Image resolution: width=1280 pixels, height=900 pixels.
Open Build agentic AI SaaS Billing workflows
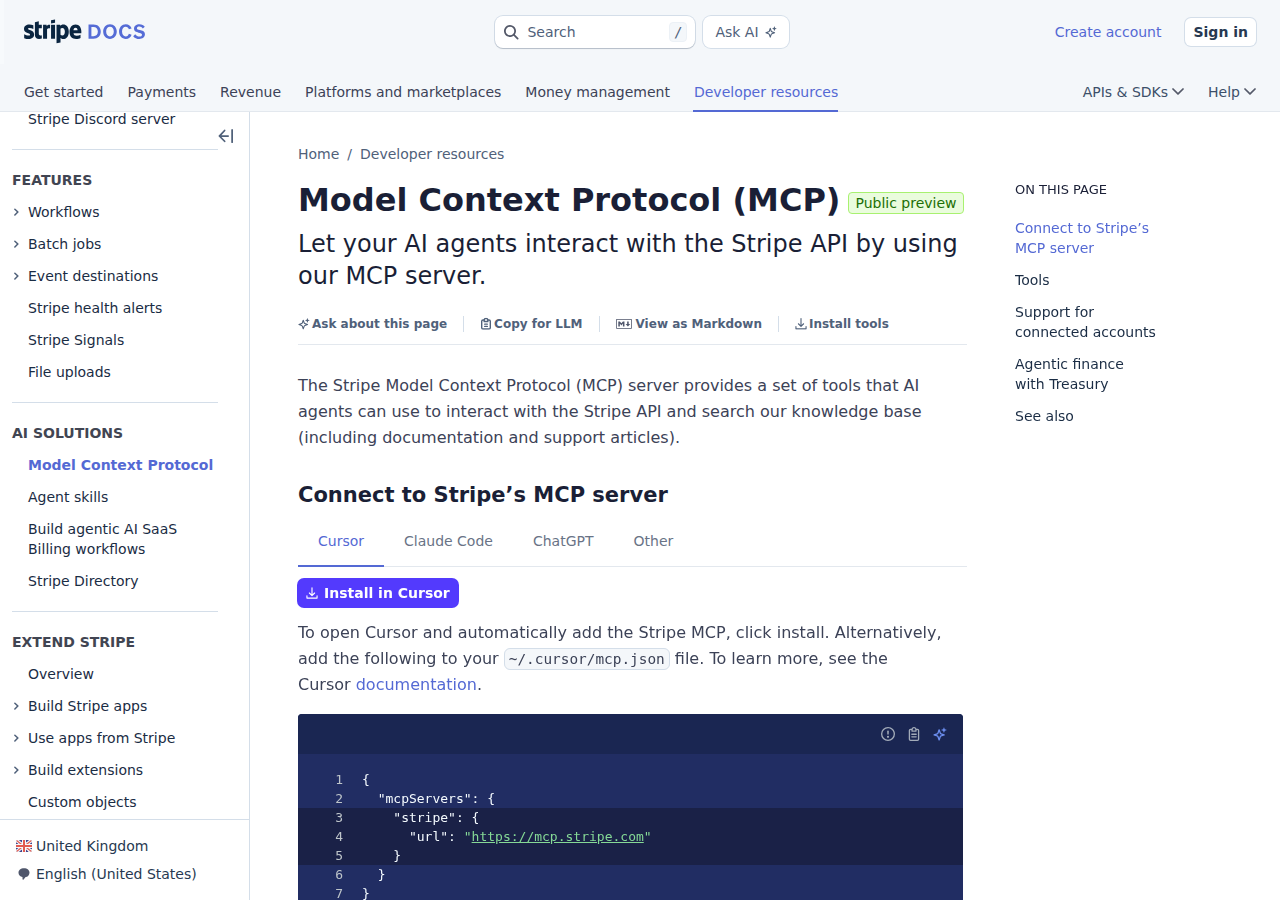102,539
